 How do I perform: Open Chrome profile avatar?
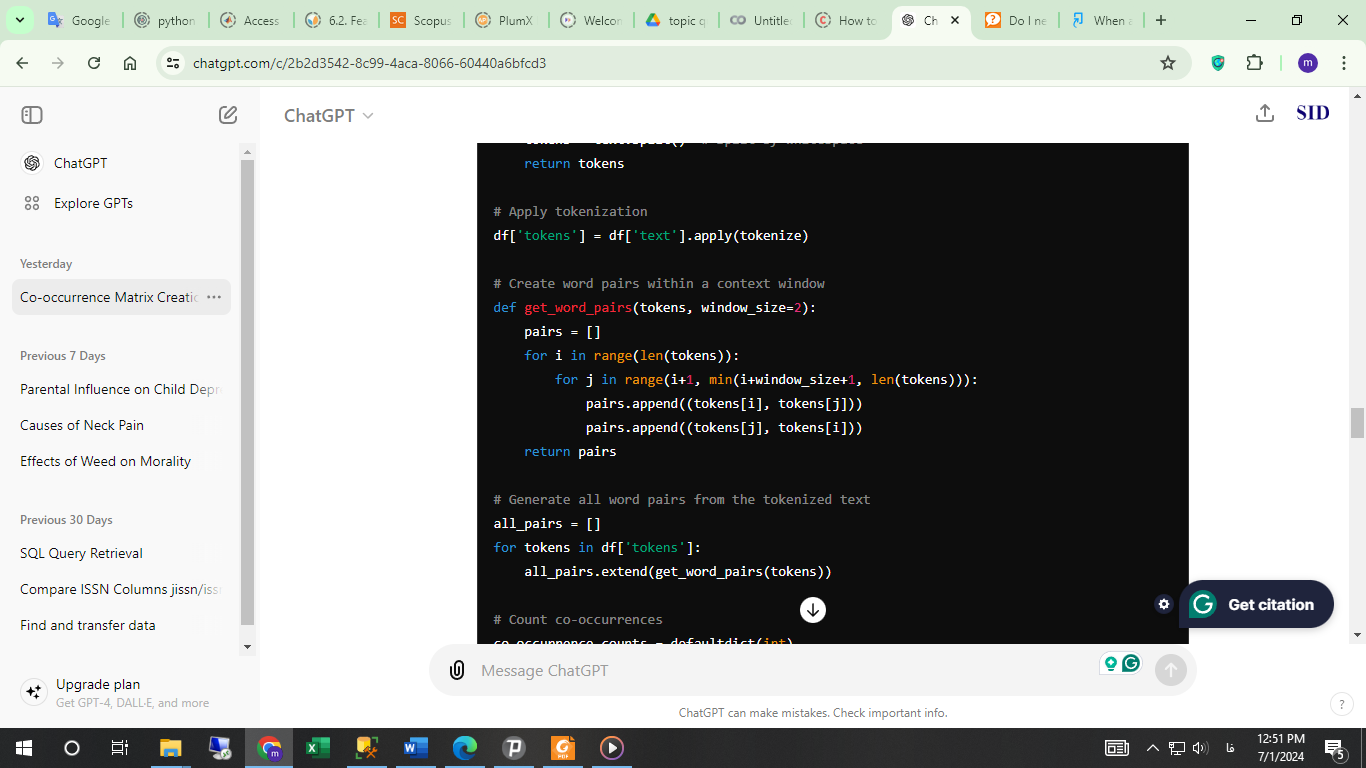tap(1308, 63)
